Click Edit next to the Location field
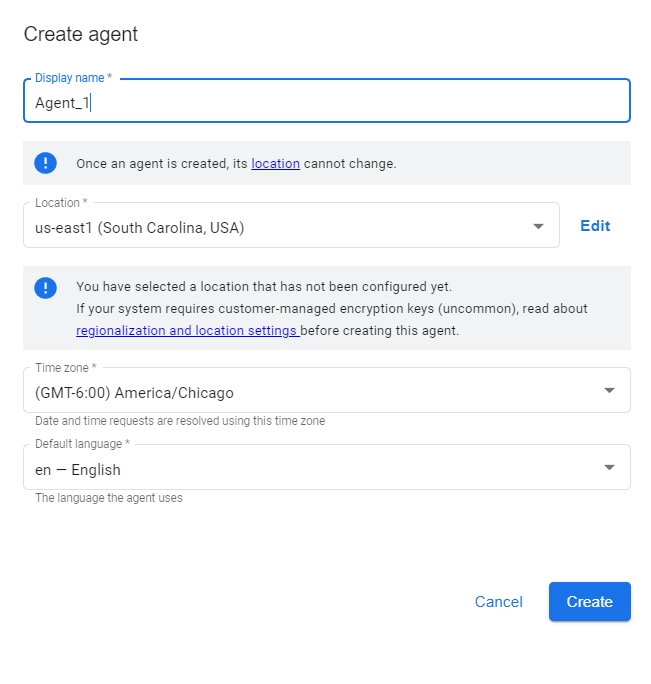This screenshot has height=684, width=651. [x=595, y=226]
